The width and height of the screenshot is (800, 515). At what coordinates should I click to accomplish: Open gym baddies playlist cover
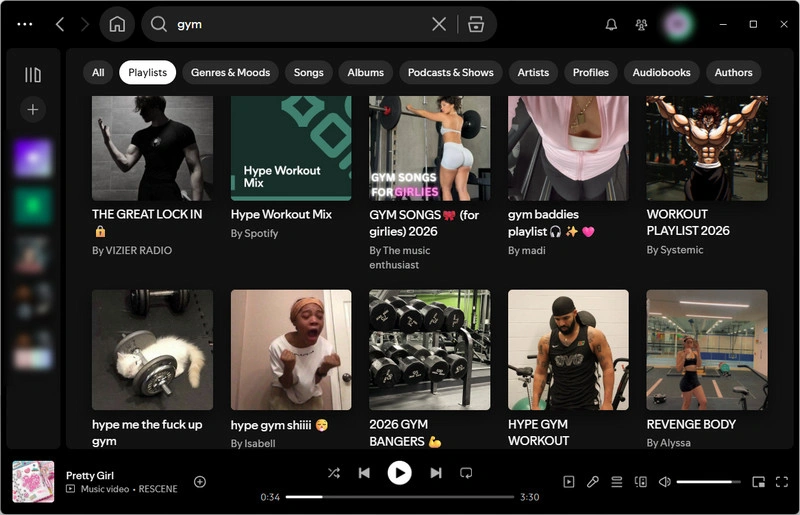(x=568, y=148)
